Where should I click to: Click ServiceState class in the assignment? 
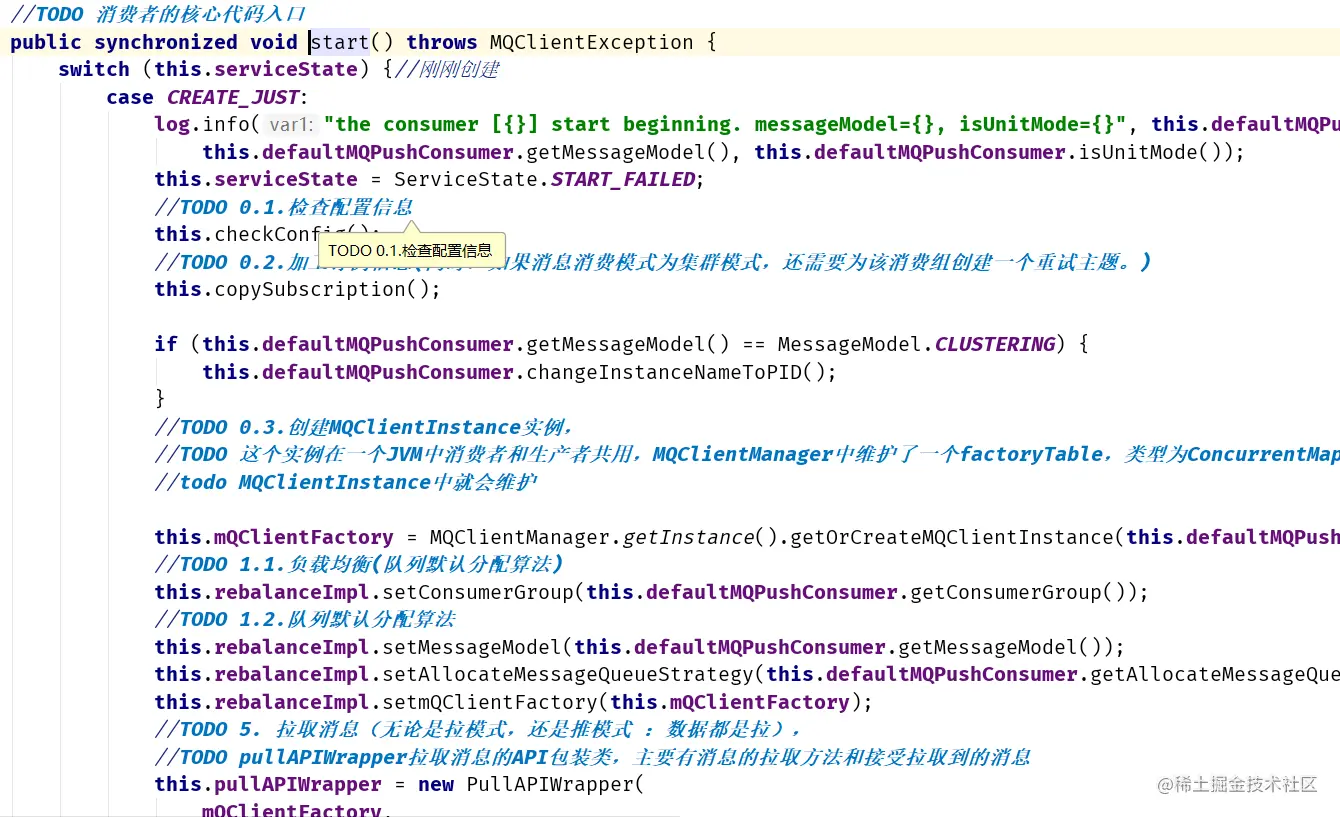point(466,179)
